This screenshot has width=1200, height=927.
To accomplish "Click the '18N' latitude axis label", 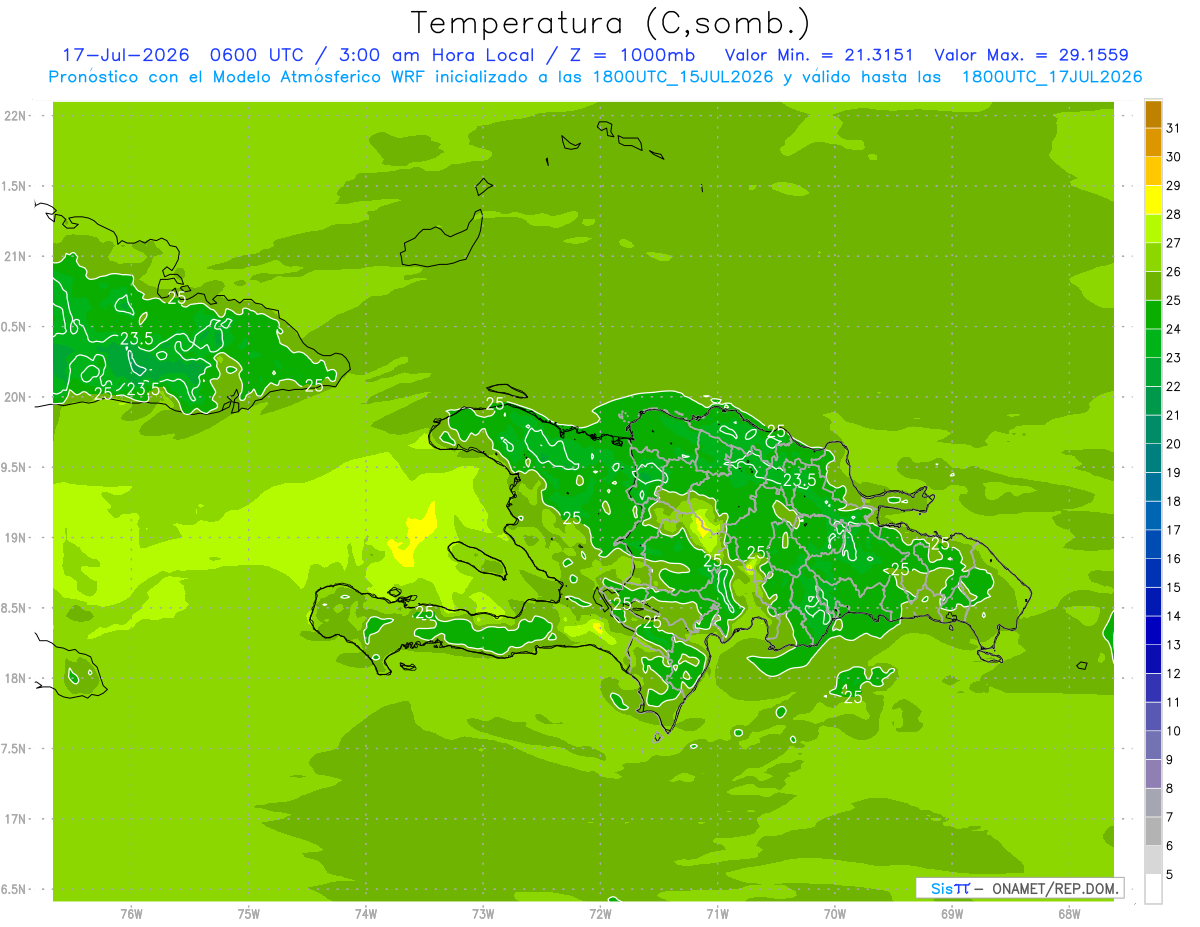I will pyautogui.click(x=15, y=679).
